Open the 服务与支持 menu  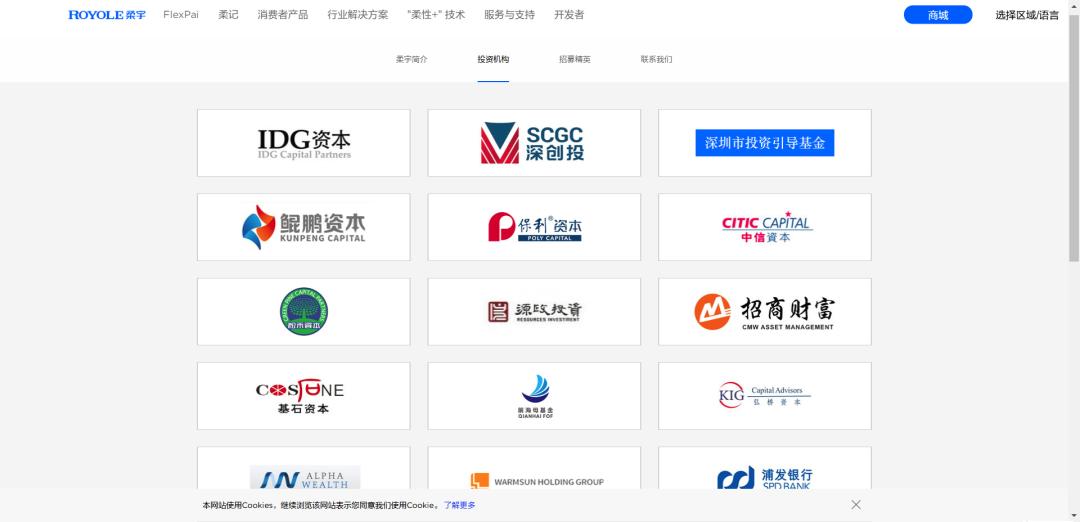(510, 14)
